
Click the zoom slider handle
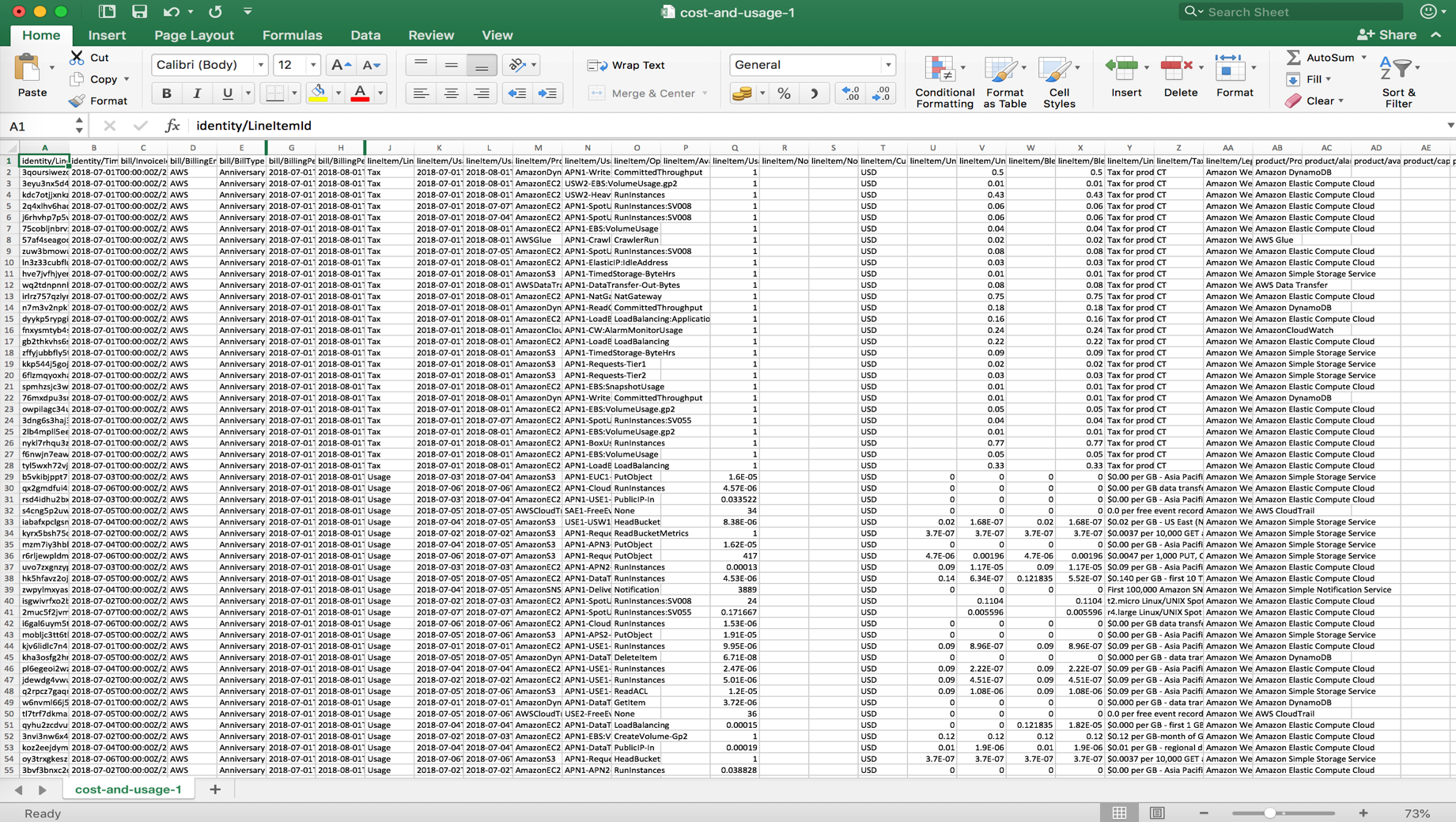point(1269,813)
